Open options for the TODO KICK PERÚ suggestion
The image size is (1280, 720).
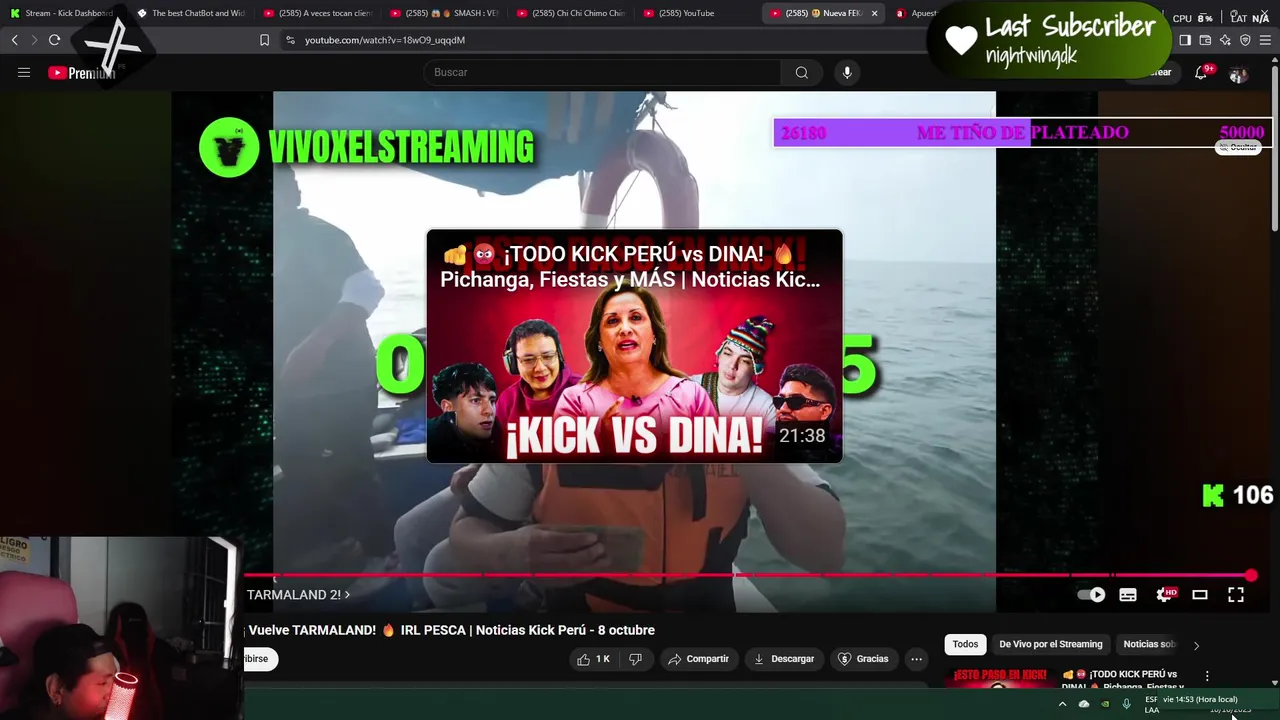(x=1207, y=676)
